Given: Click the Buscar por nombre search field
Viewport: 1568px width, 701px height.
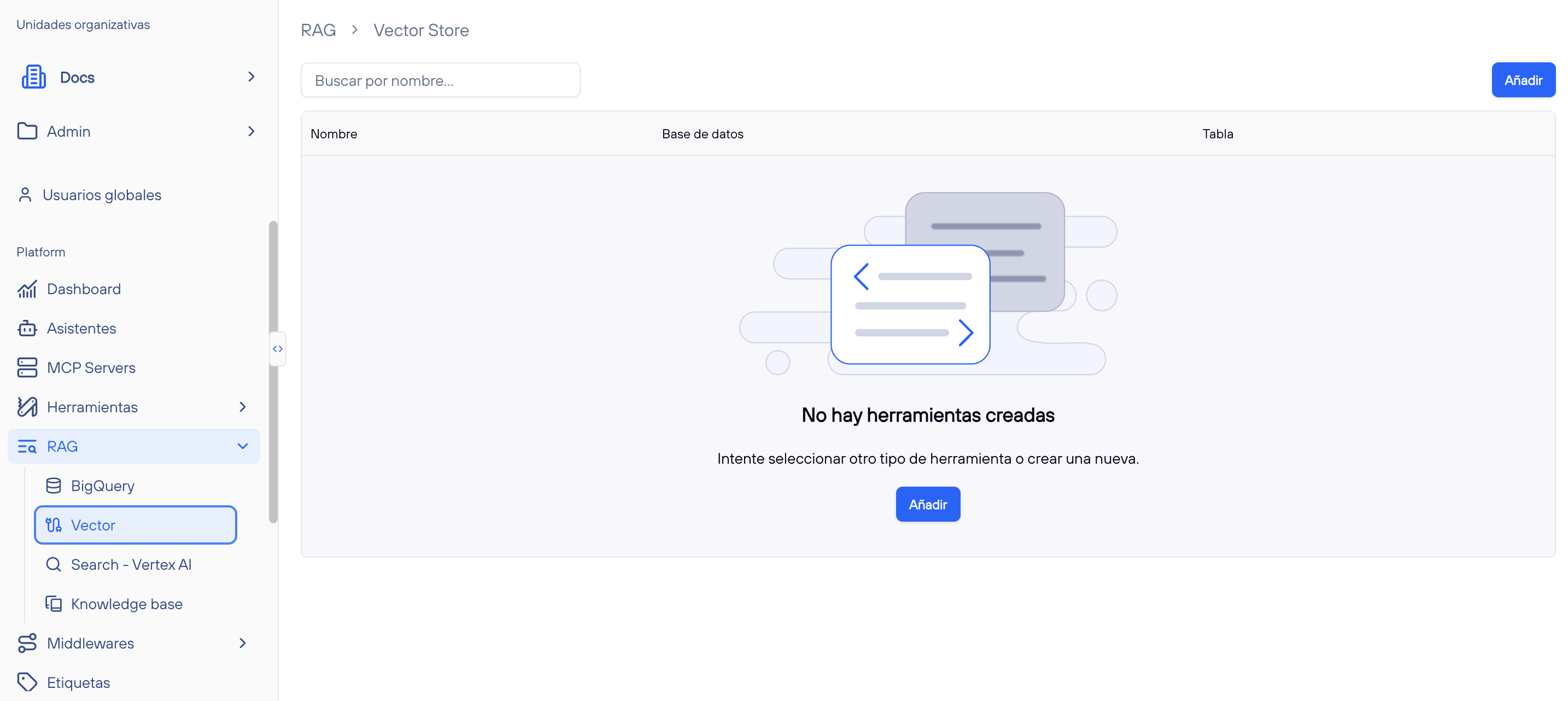Looking at the screenshot, I should click(x=440, y=80).
